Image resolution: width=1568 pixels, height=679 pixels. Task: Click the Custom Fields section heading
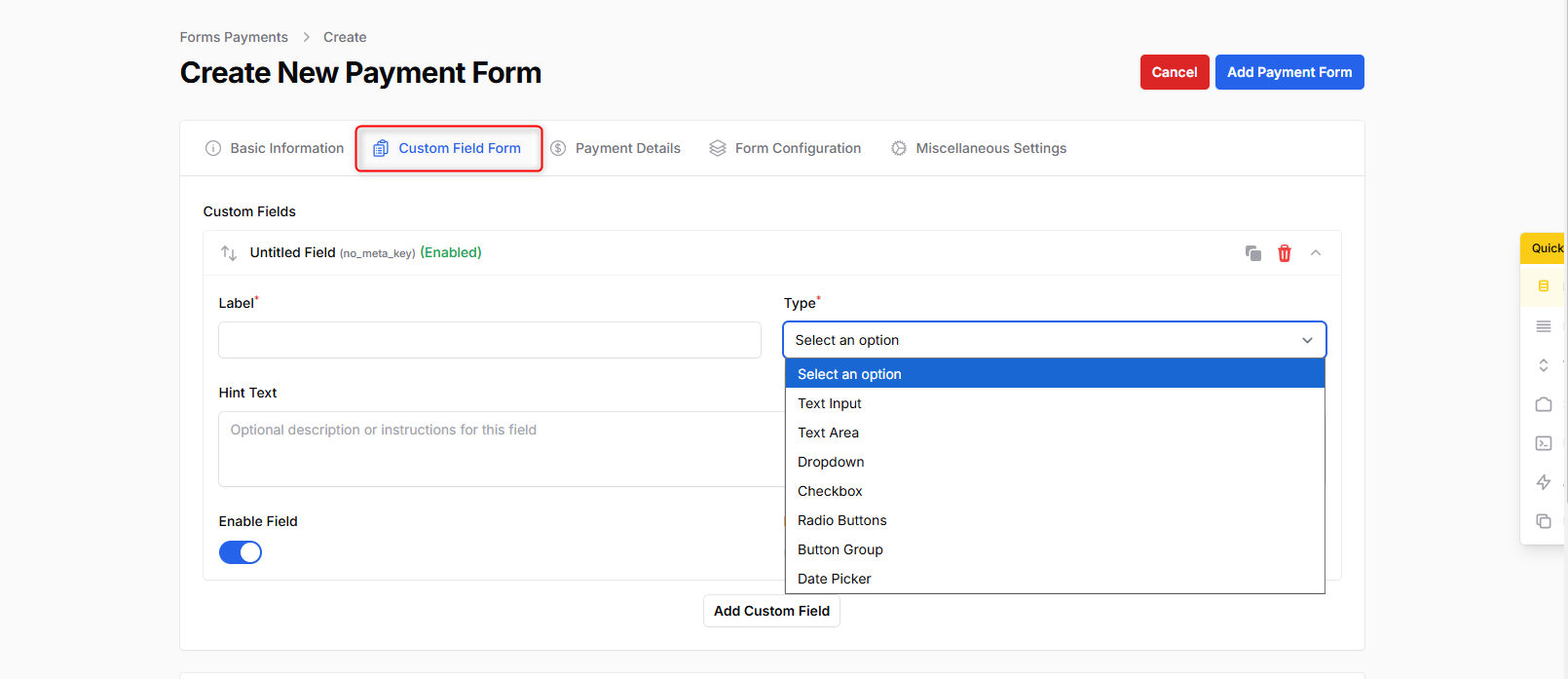249,211
